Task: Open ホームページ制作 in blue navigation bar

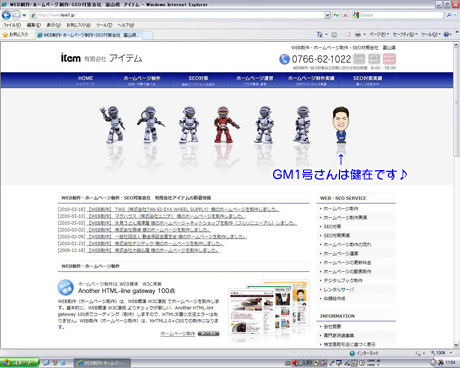Action: click(142, 80)
